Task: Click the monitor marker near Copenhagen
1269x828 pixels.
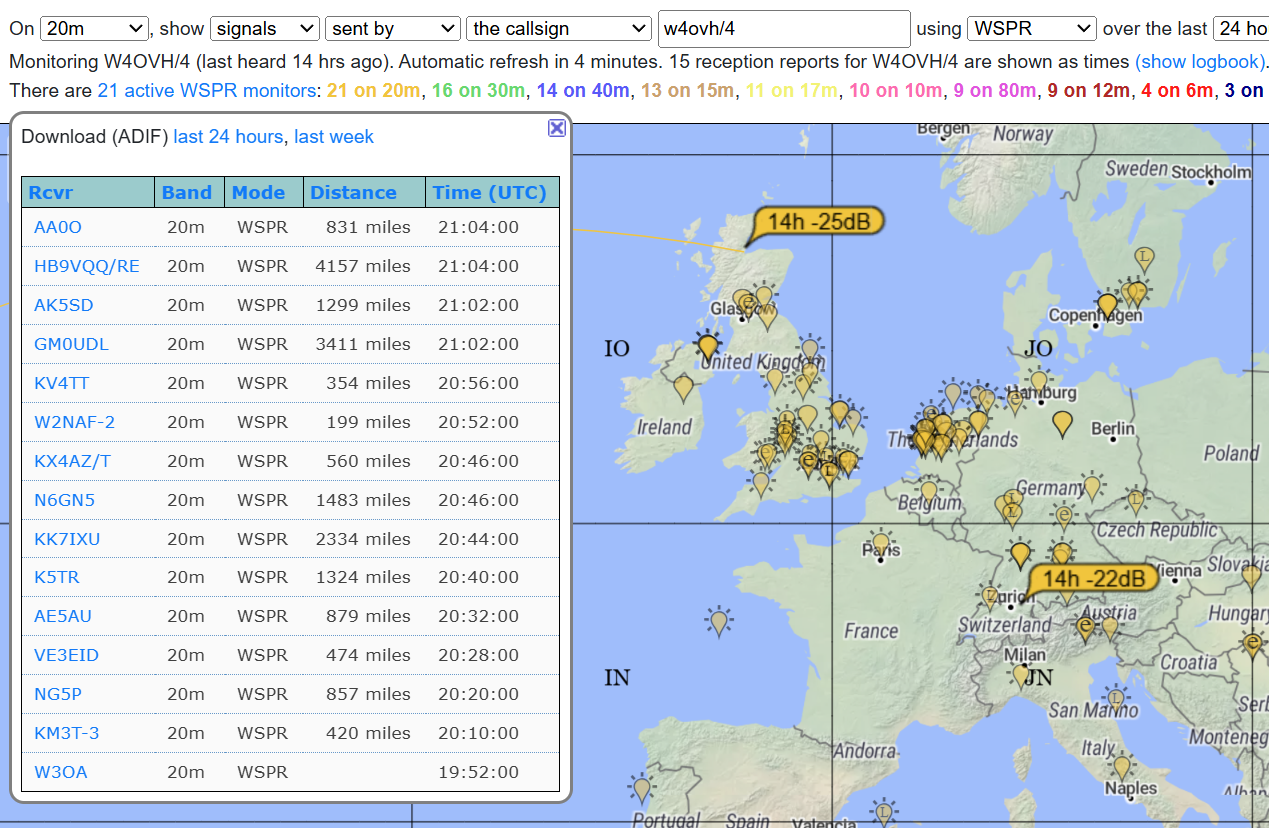Action: pyautogui.click(x=1106, y=305)
